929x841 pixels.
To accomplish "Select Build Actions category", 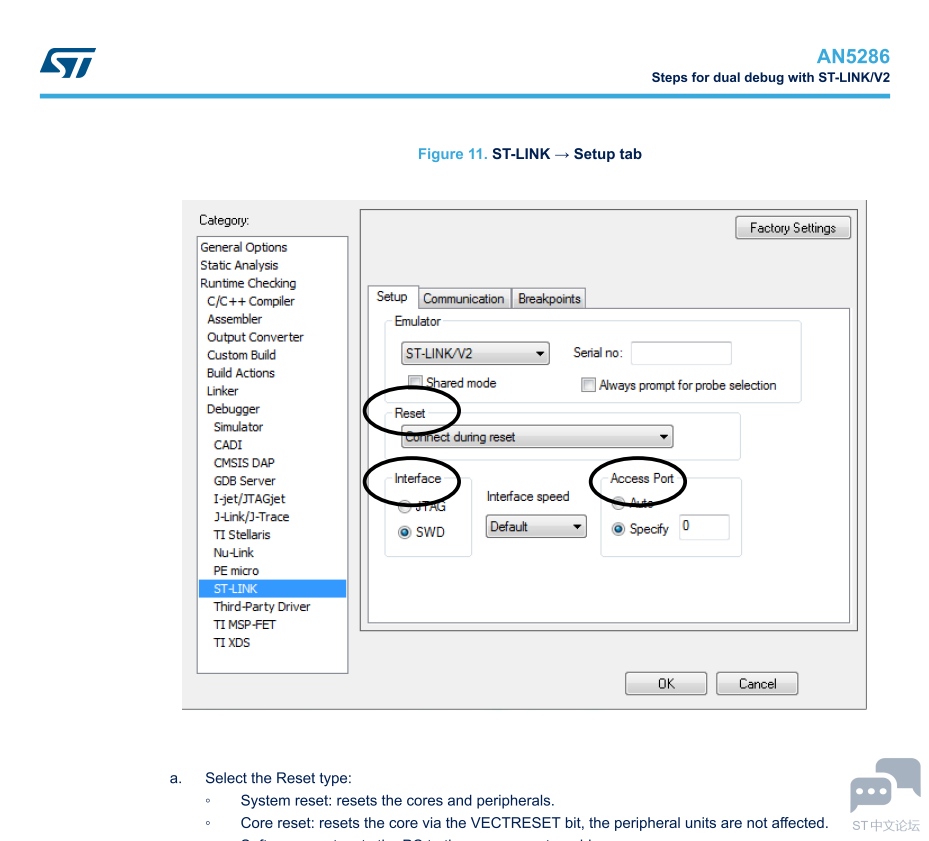I will point(241,373).
